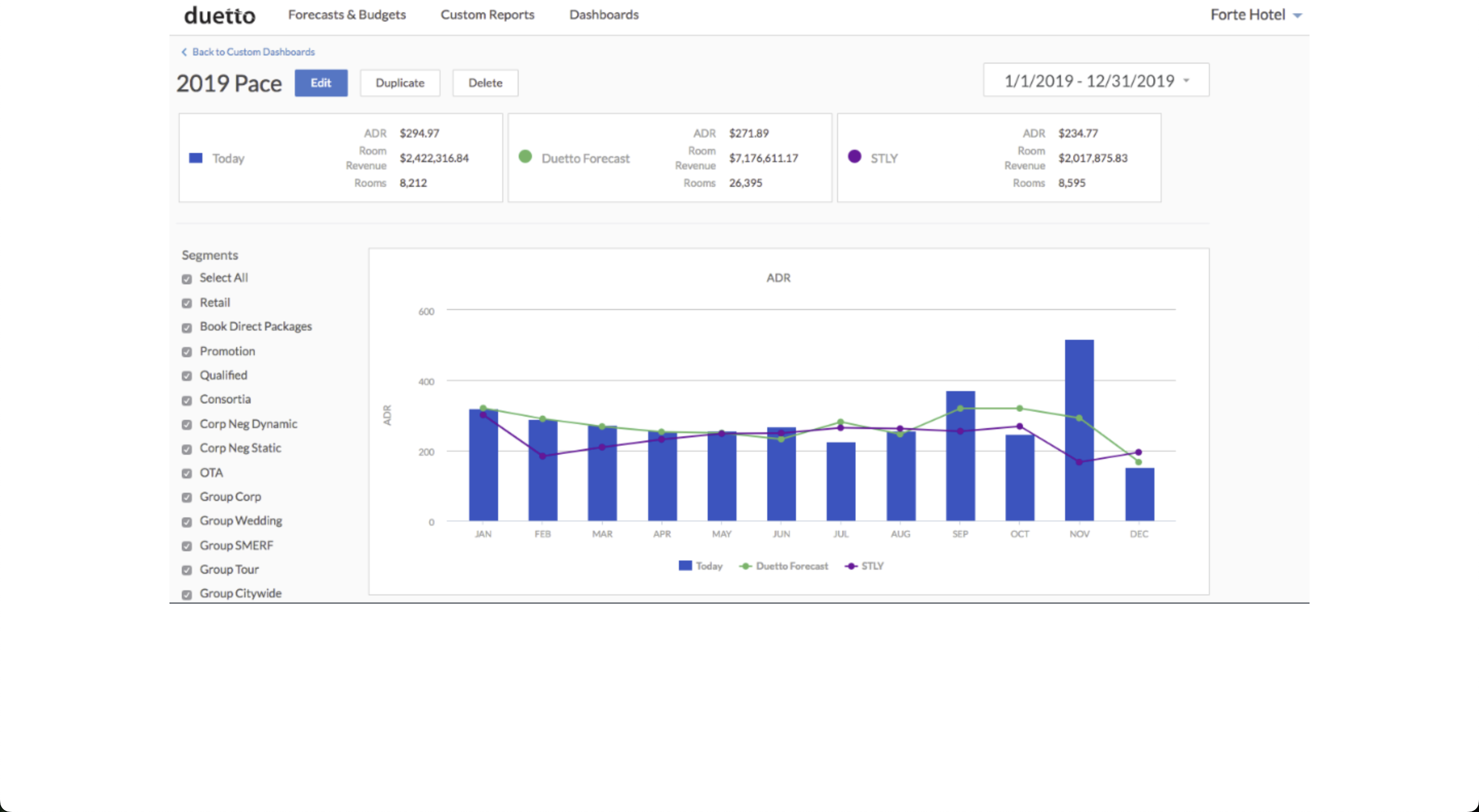This screenshot has width=1479, height=812.
Task: Uncheck the Group Wedding segment
Action: pyautogui.click(x=186, y=522)
